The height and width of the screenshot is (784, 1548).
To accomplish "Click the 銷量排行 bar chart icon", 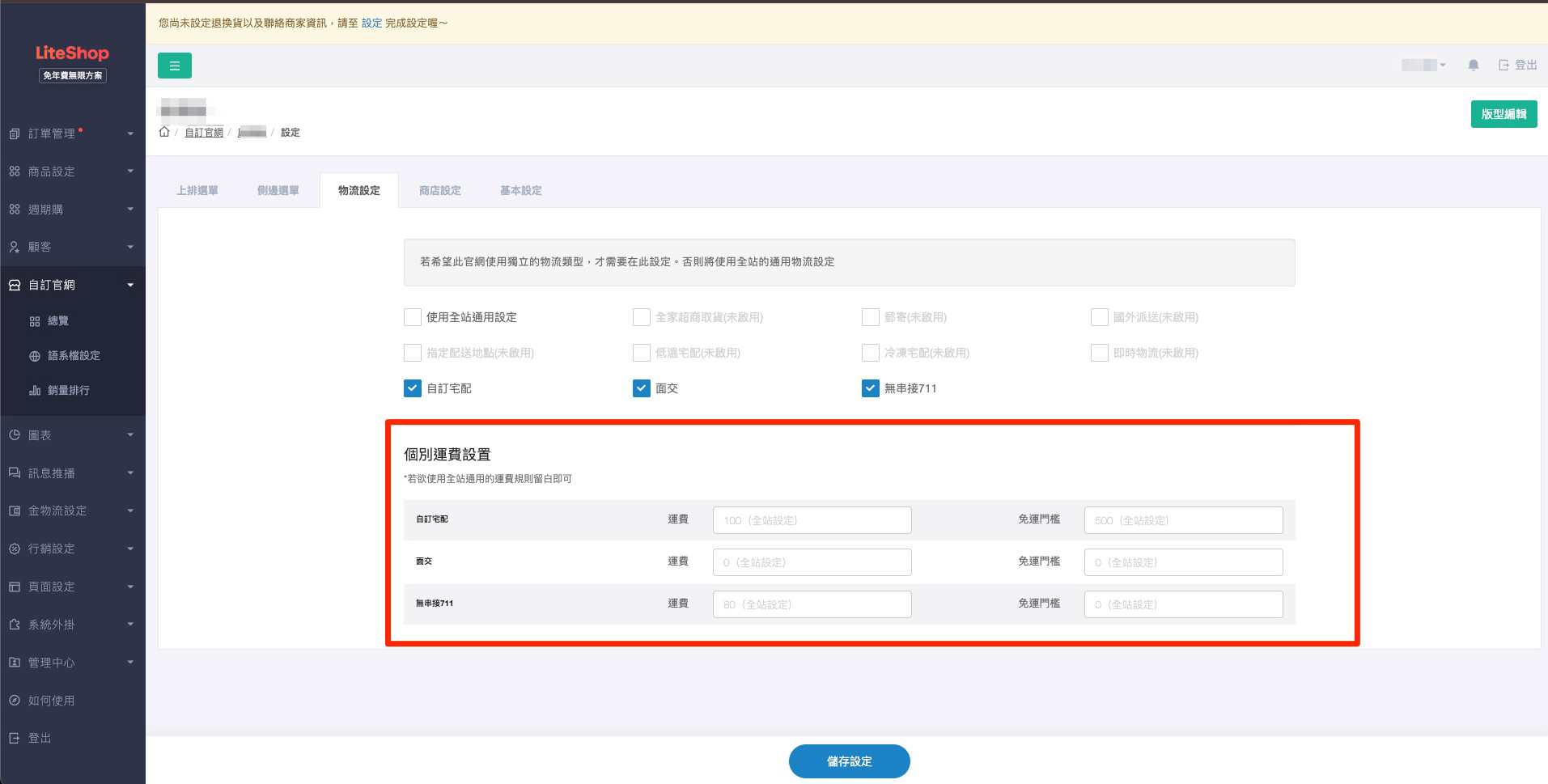I will [35, 391].
